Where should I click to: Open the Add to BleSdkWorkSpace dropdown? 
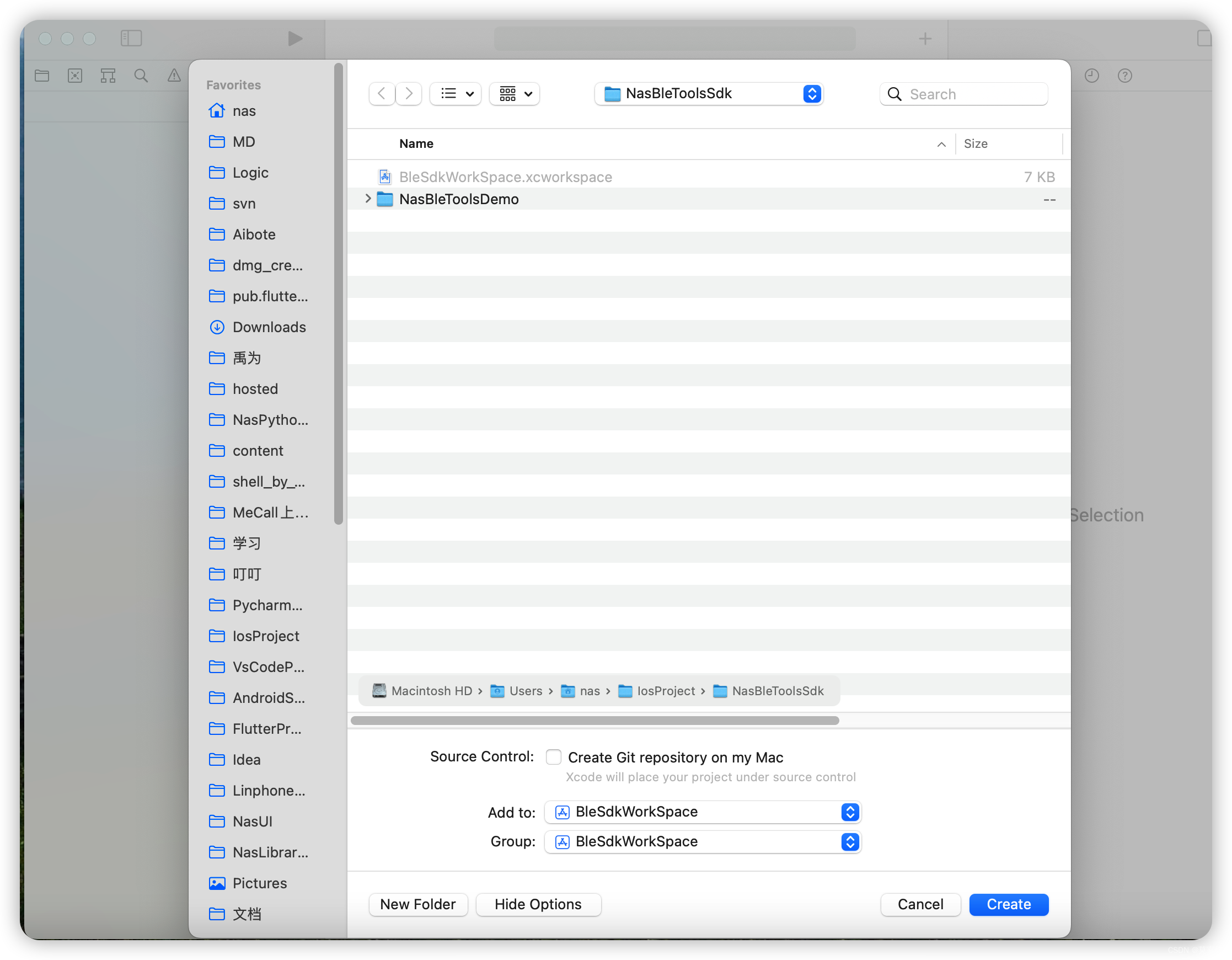(x=703, y=812)
